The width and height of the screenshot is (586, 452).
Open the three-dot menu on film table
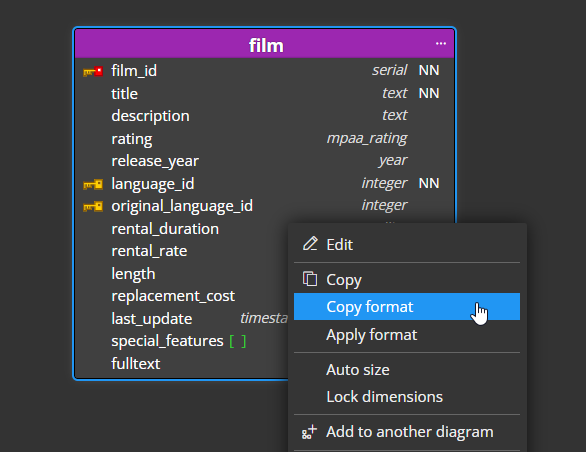click(x=441, y=44)
